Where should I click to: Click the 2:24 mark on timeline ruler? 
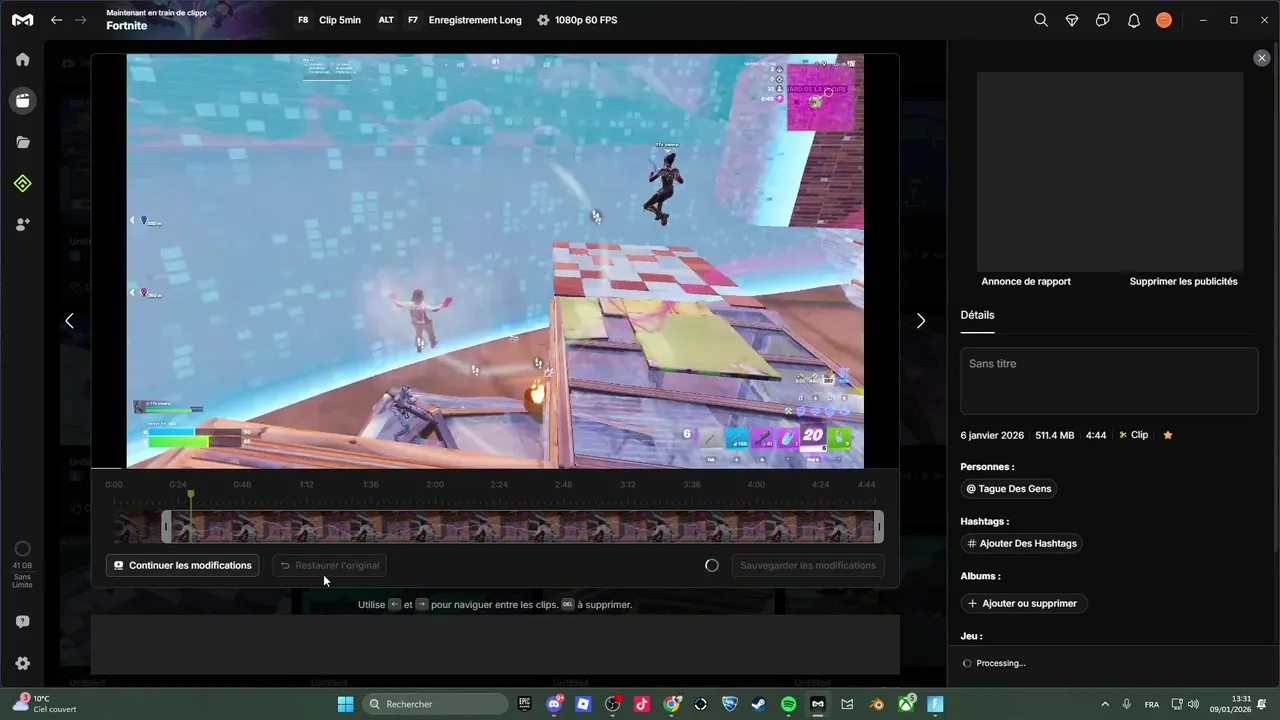[499, 484]
